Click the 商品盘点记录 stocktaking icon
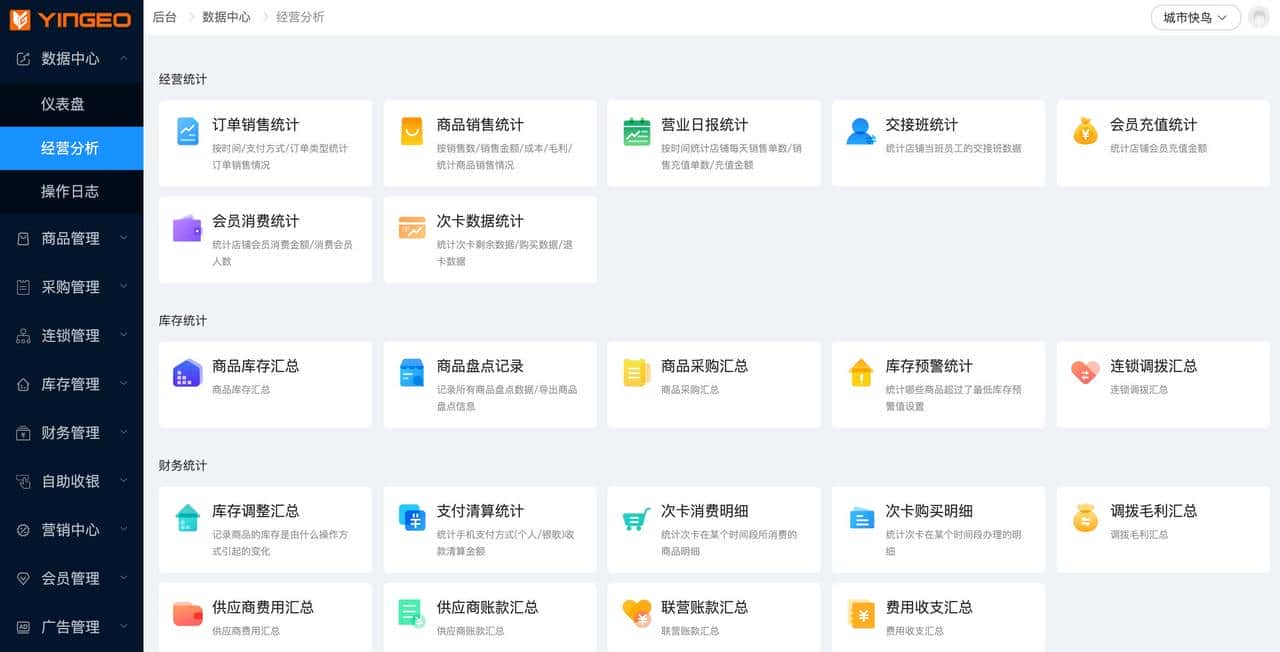 coord(410,374)
